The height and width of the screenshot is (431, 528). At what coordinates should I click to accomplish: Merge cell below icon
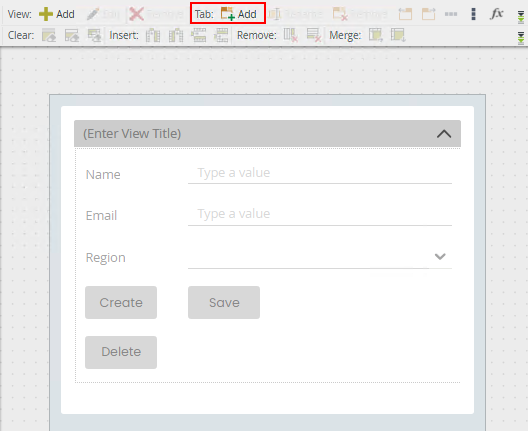[398, 35]
